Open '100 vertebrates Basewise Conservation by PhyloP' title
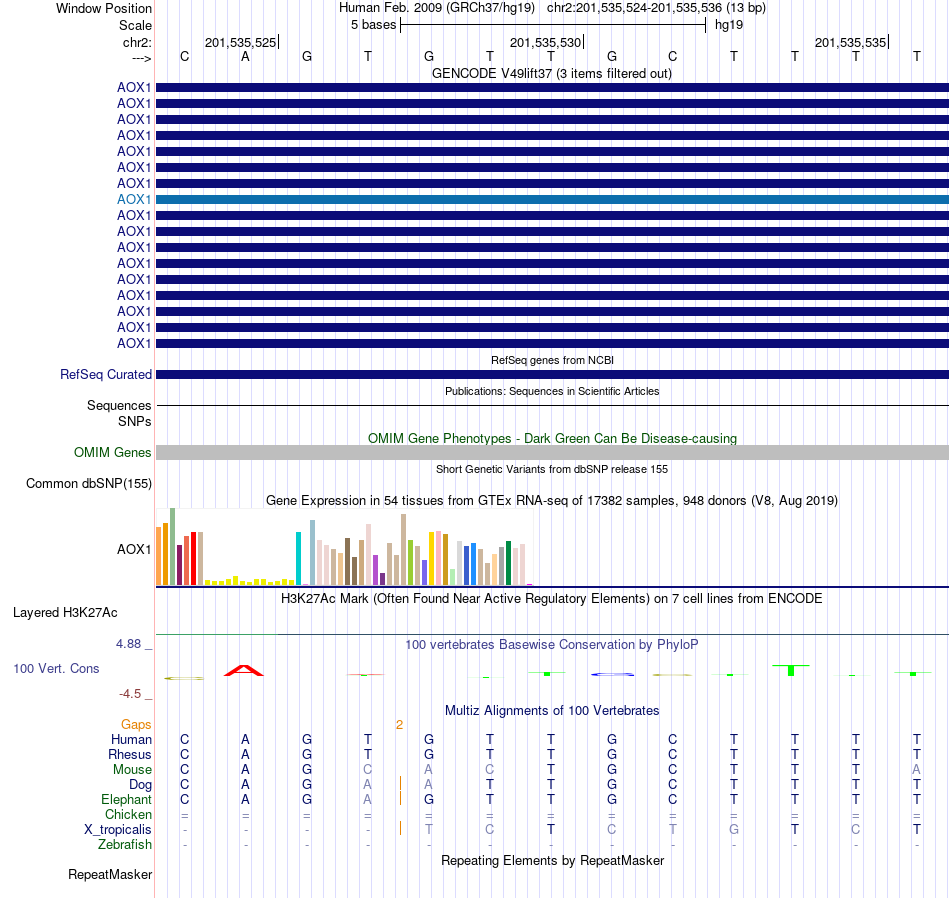Viewport: 950px width, 898px height. pyautogui.click(x=552, y=645)
